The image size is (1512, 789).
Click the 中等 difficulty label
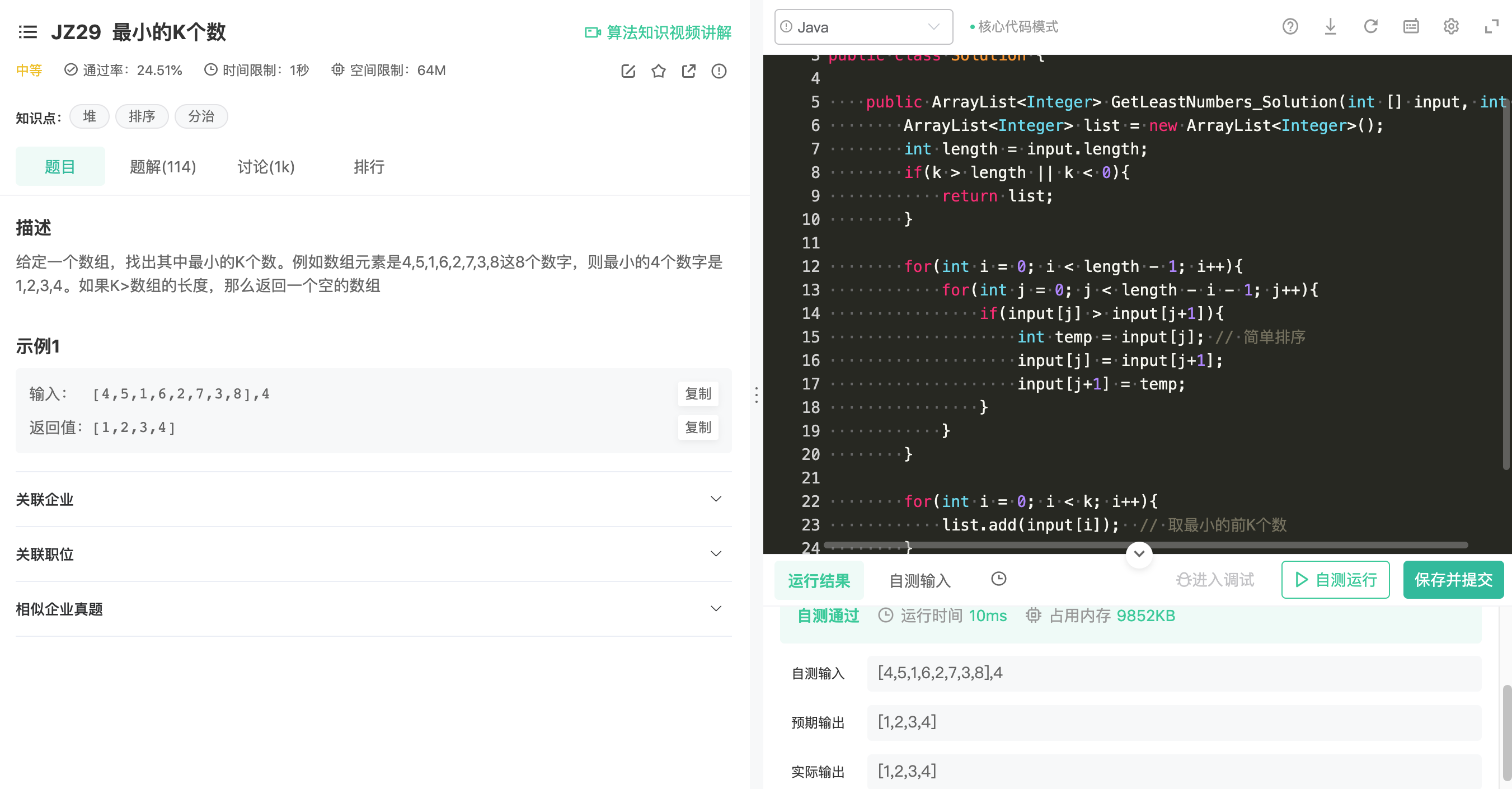click(x=29, y=71)
